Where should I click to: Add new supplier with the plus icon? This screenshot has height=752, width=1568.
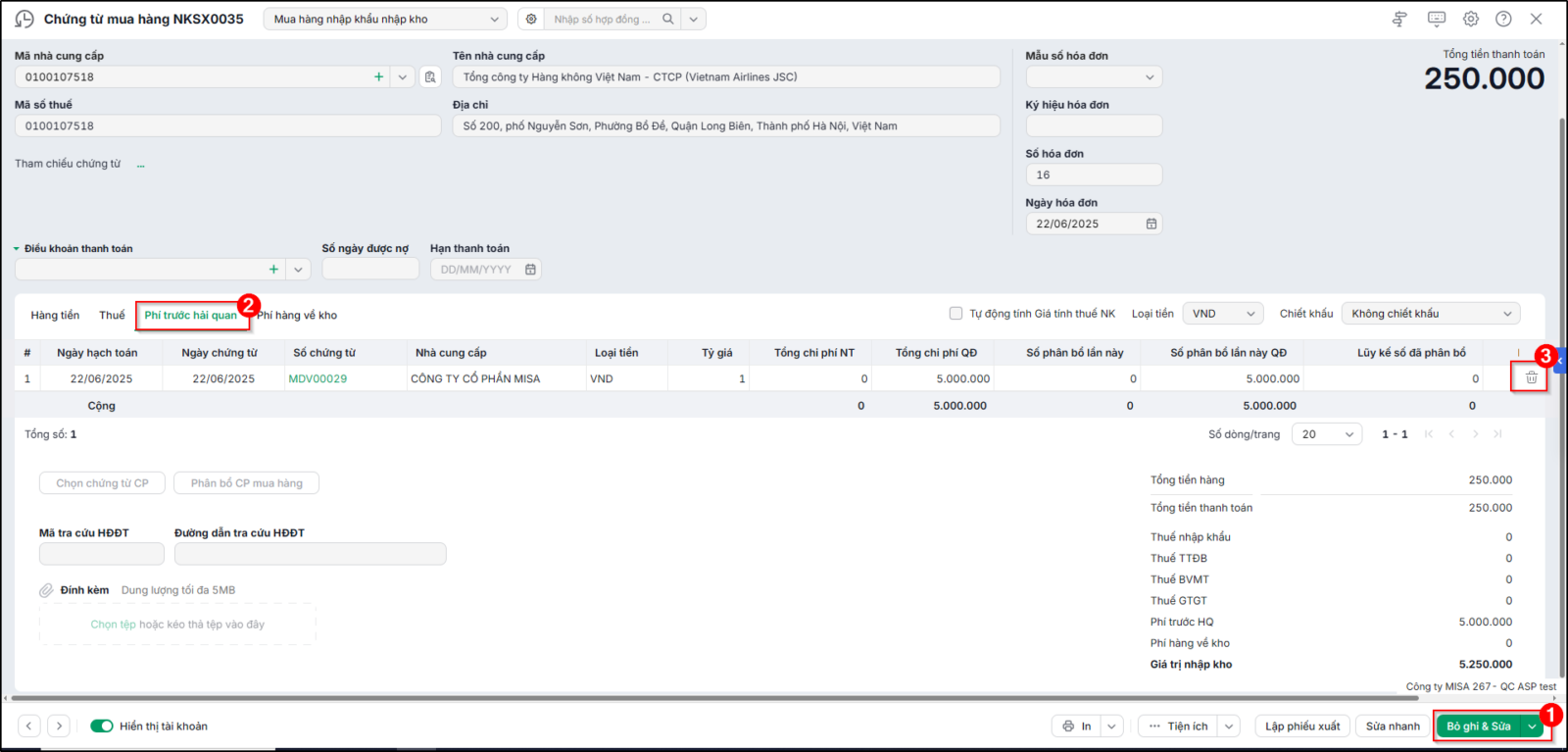378,76
